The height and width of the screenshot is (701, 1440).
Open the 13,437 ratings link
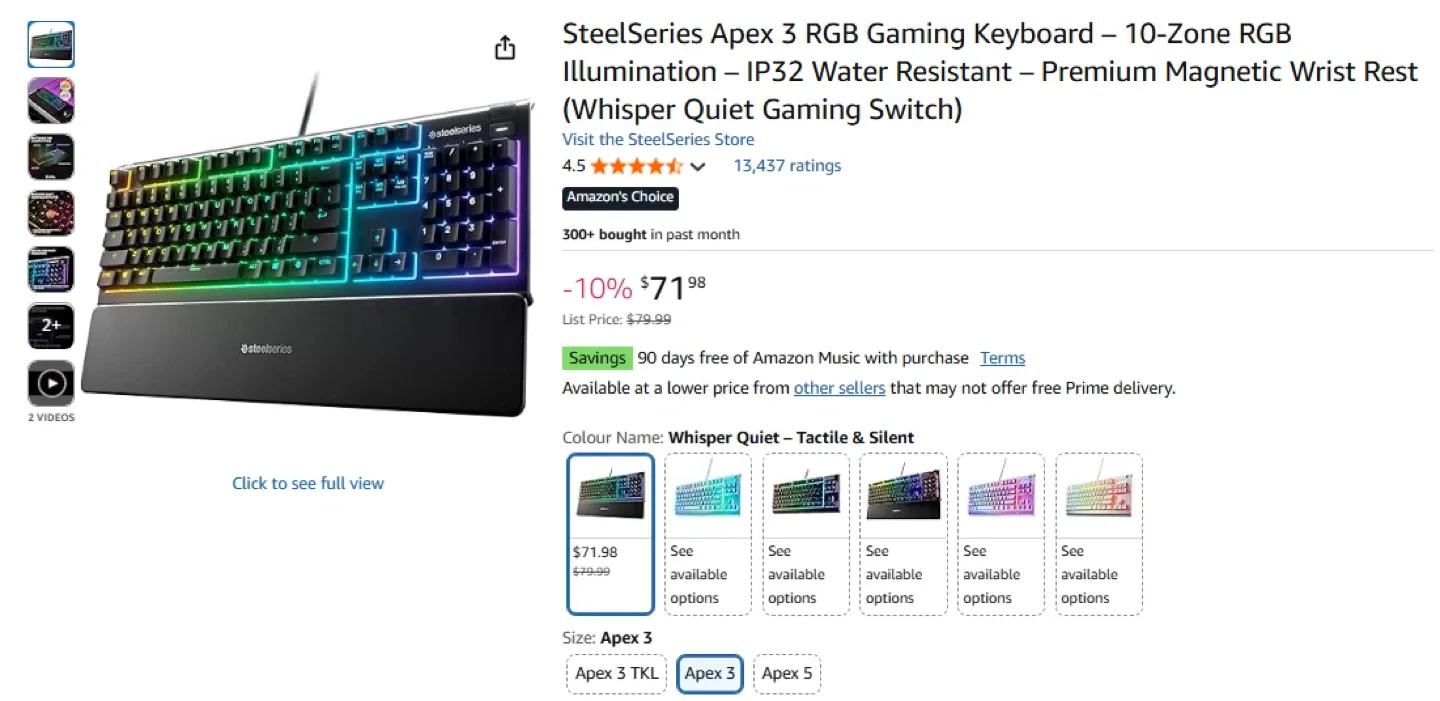pyautogui.click(x=787, y=166)
